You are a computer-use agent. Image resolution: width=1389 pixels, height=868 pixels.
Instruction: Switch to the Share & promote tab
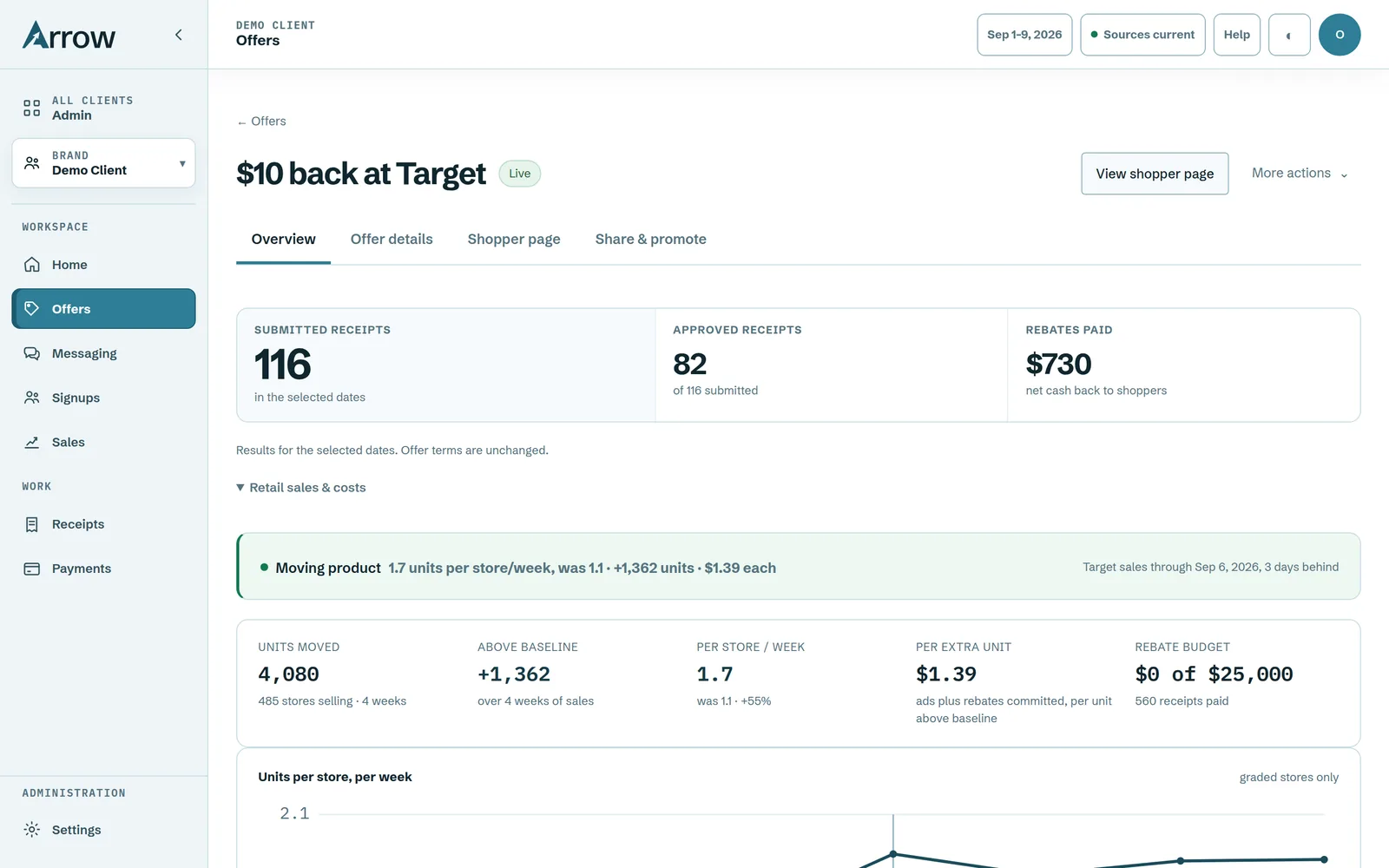(651, 240)
